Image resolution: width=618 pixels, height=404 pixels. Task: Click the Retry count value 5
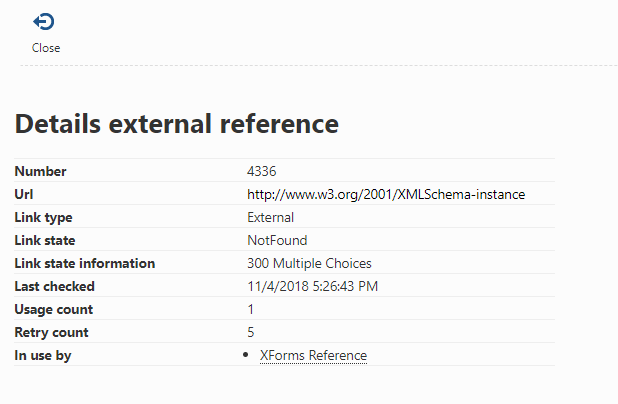point(251,332)
